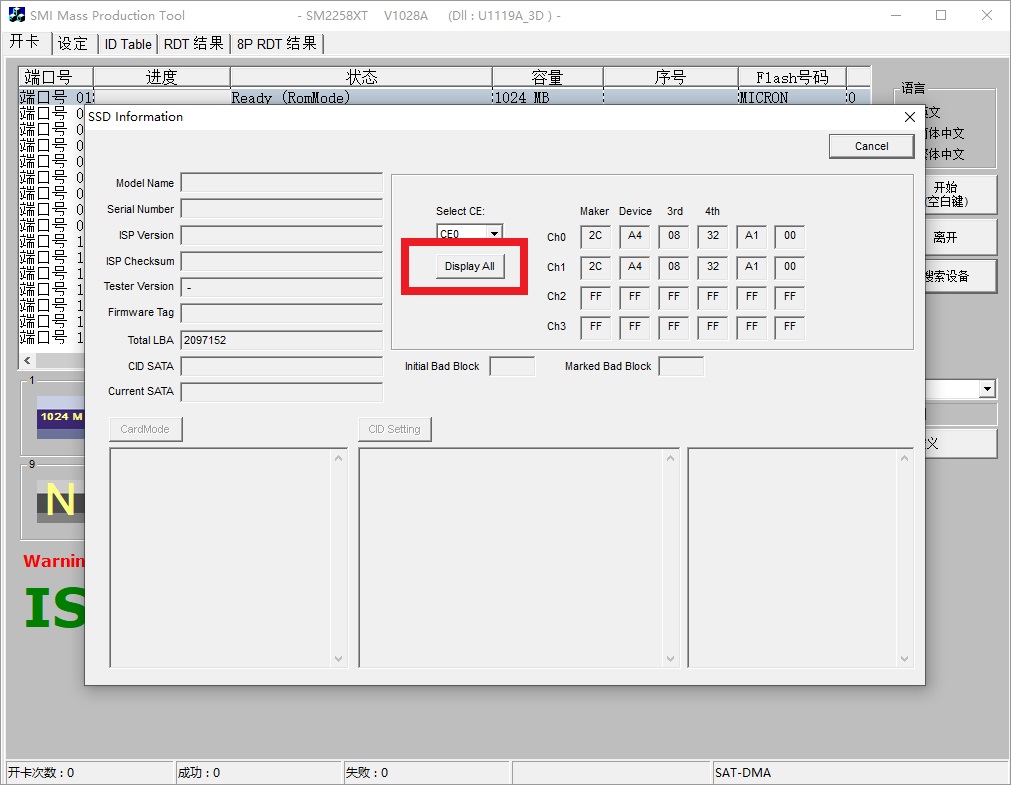Click the yellow N port 9 icon
Image resolution: width=1011 pixels, height=785 pixels.
tap(60, 500)
